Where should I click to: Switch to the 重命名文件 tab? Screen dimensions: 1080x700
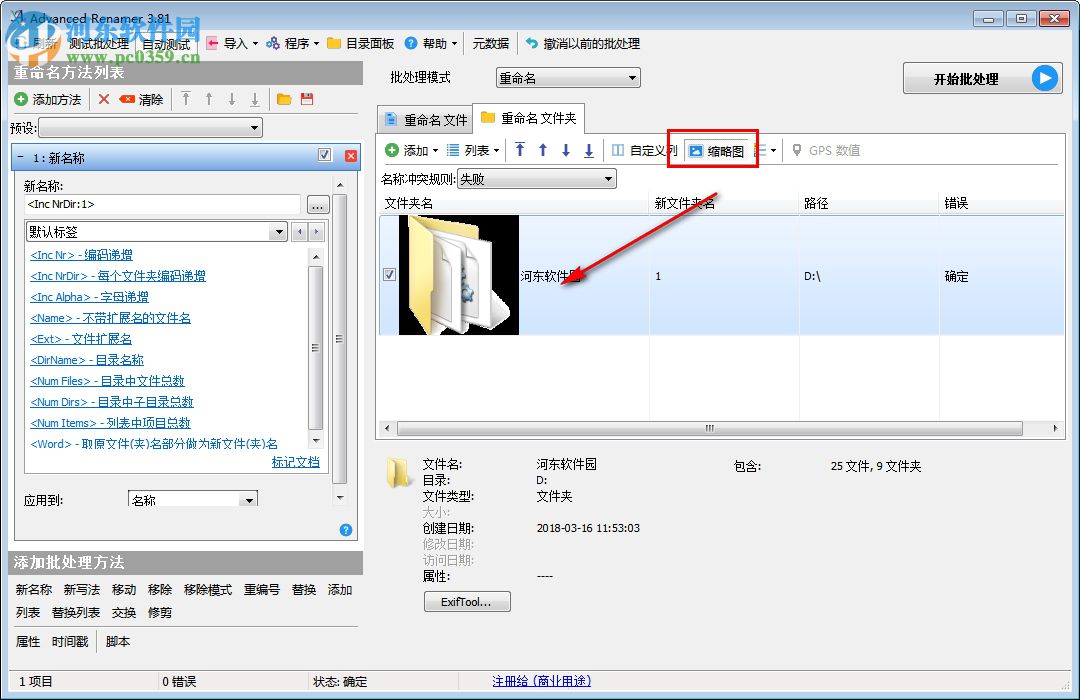click(x=424, y=118)
